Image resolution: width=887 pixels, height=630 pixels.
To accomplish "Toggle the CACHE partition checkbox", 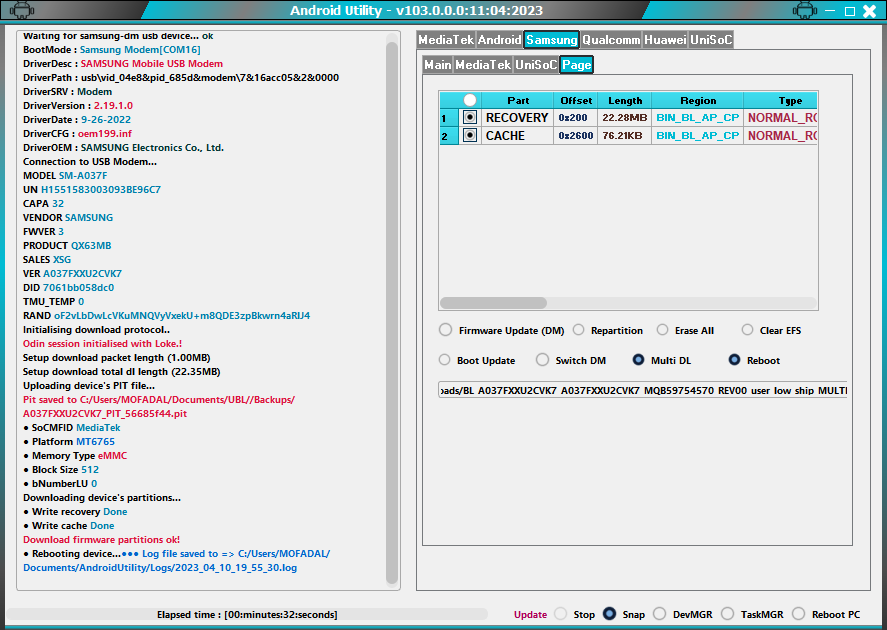I will [x=470, y=135].
